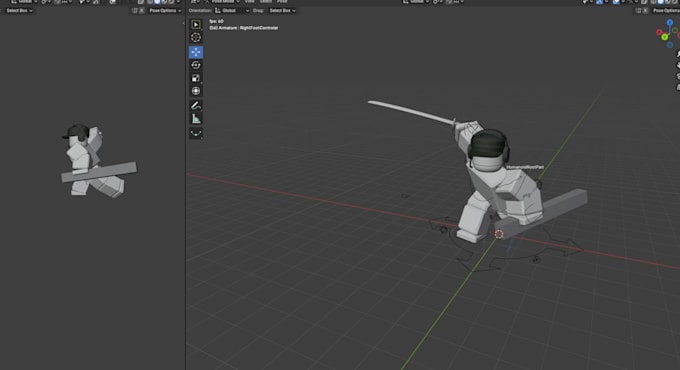Open the Orientation Global dropdown
This screenshot has height=370, width=680.
pyautogui.click(x=232, y=10)
